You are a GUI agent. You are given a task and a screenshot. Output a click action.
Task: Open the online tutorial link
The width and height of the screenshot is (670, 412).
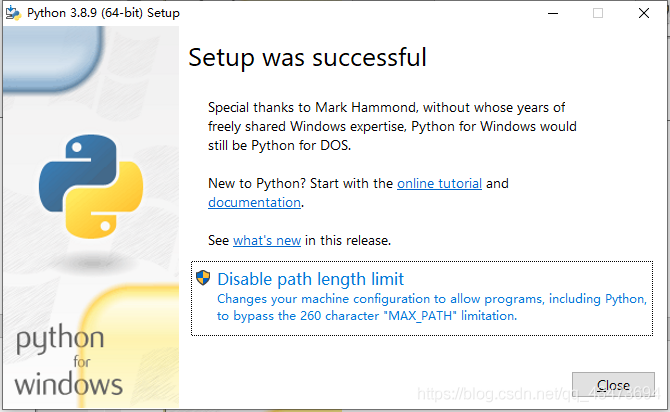click(x=439, y=183)
